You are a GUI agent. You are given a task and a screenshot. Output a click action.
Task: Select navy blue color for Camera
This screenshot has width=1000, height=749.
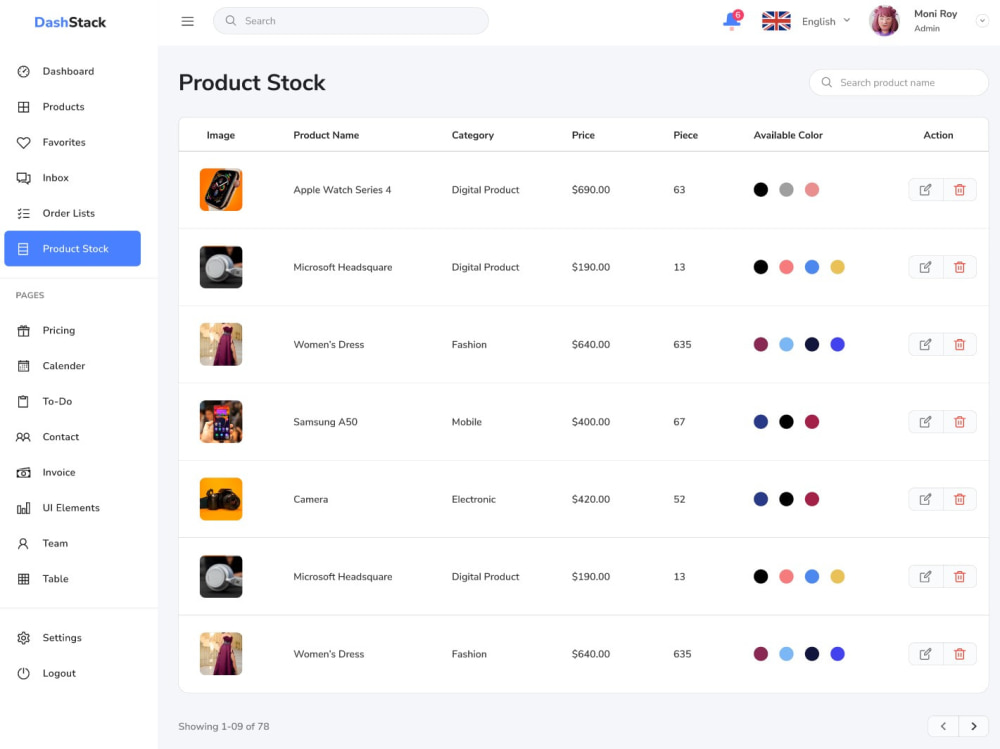(761, 499)
